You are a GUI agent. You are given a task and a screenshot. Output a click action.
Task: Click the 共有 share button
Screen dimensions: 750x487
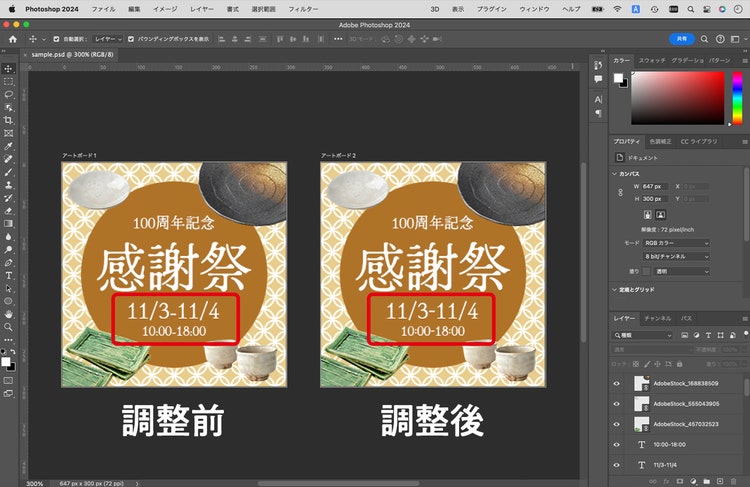[682, 39]
